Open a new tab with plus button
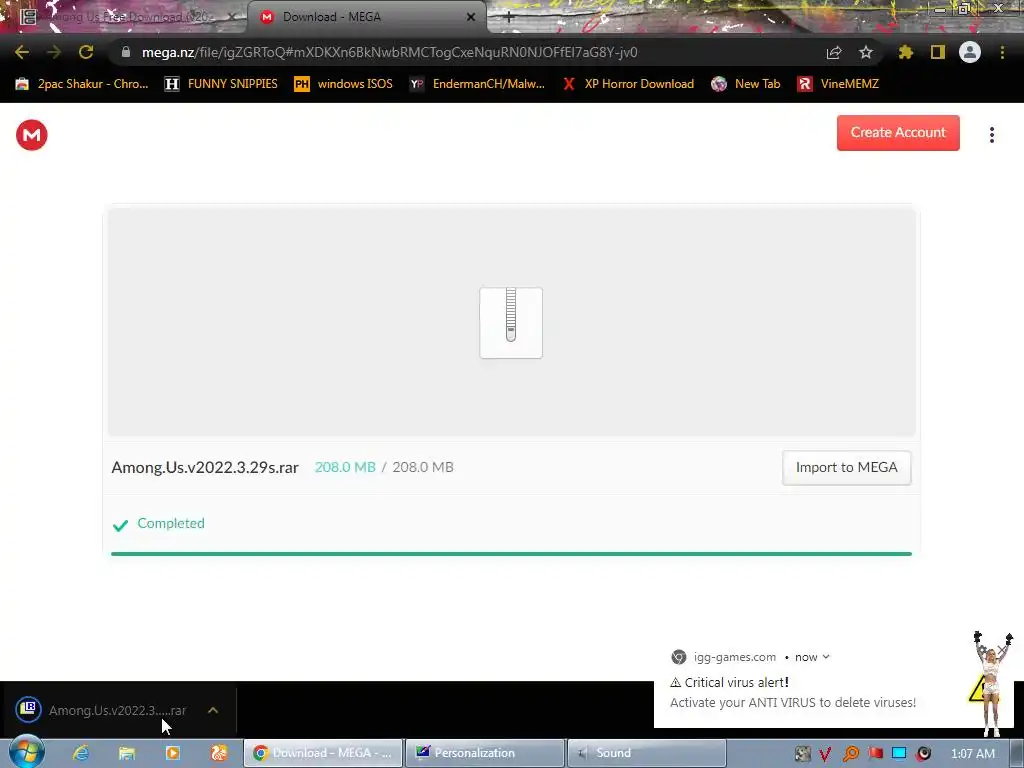The height and width of the screenshot is (768, 1024). coord(509,18)
